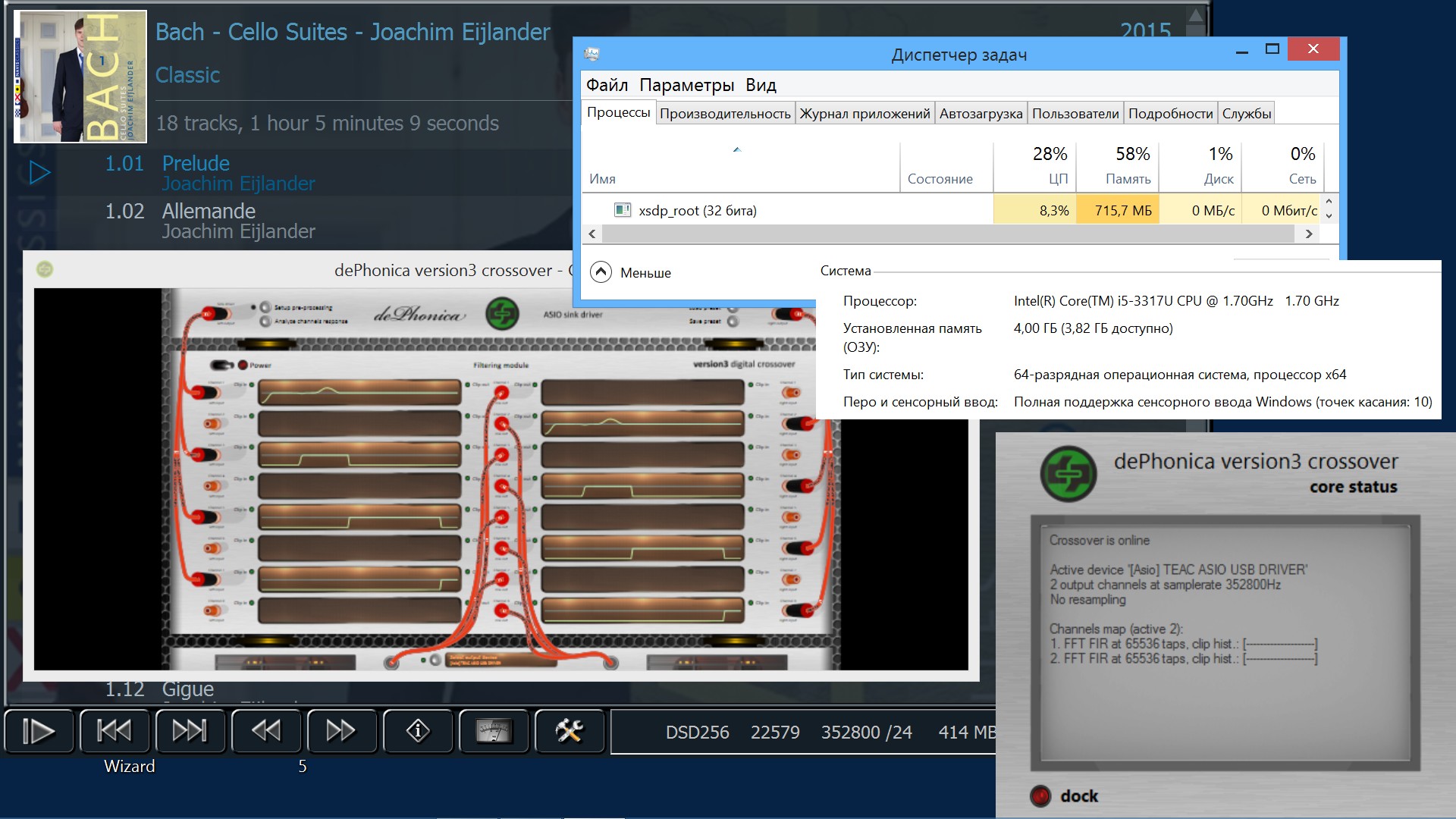Image resolution: width=1456 pixels, height=819 pixels.
Task: Skip to the next track
Action: 190,731
